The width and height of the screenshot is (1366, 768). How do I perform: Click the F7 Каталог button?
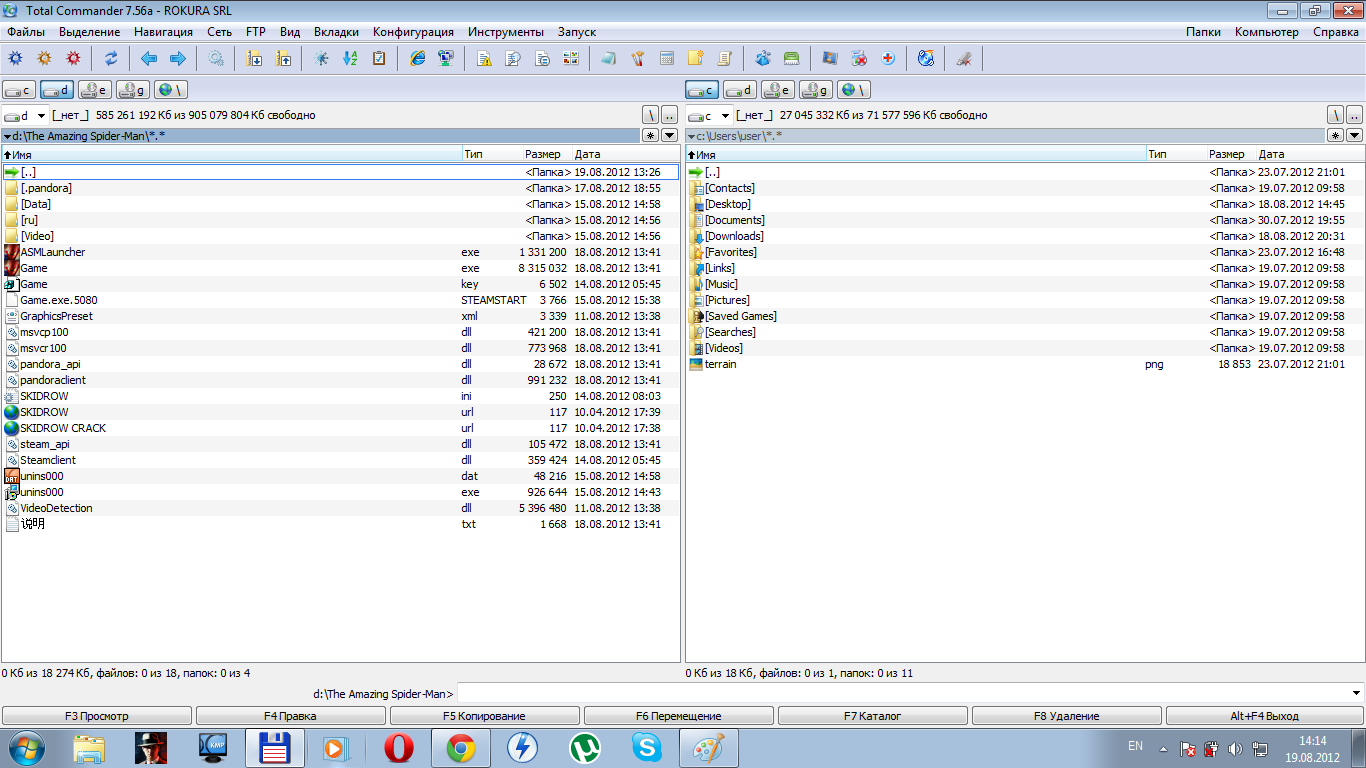(x=873, y=716)
